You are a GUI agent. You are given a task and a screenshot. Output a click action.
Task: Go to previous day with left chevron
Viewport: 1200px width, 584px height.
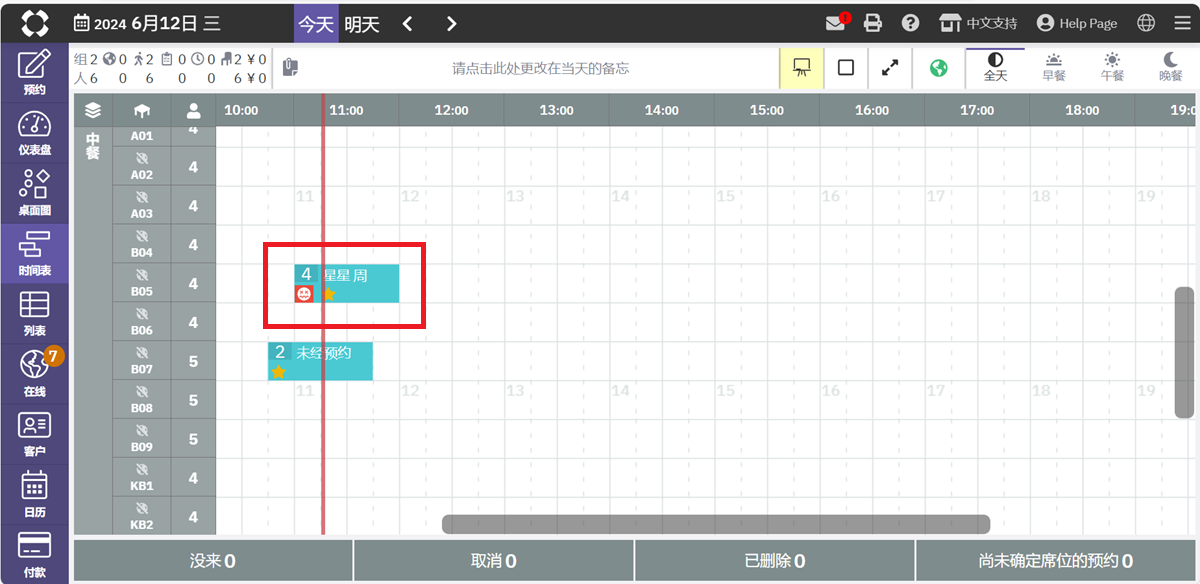407,24
